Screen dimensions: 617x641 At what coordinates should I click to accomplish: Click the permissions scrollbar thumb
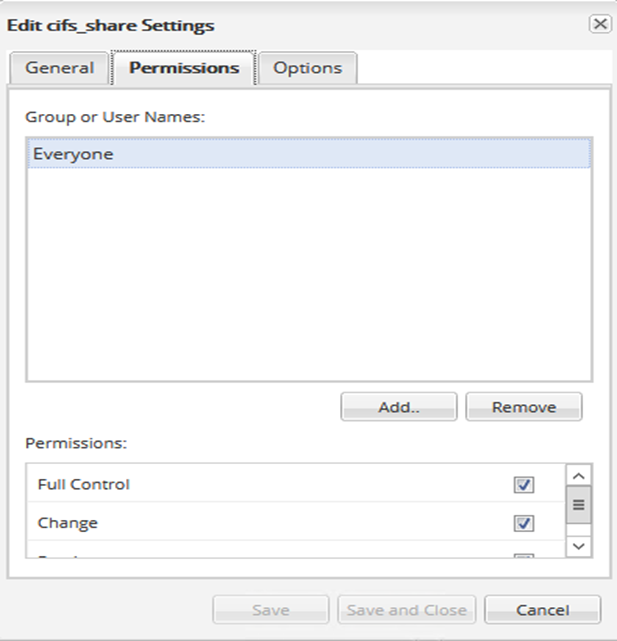click(x=578, y=505)
